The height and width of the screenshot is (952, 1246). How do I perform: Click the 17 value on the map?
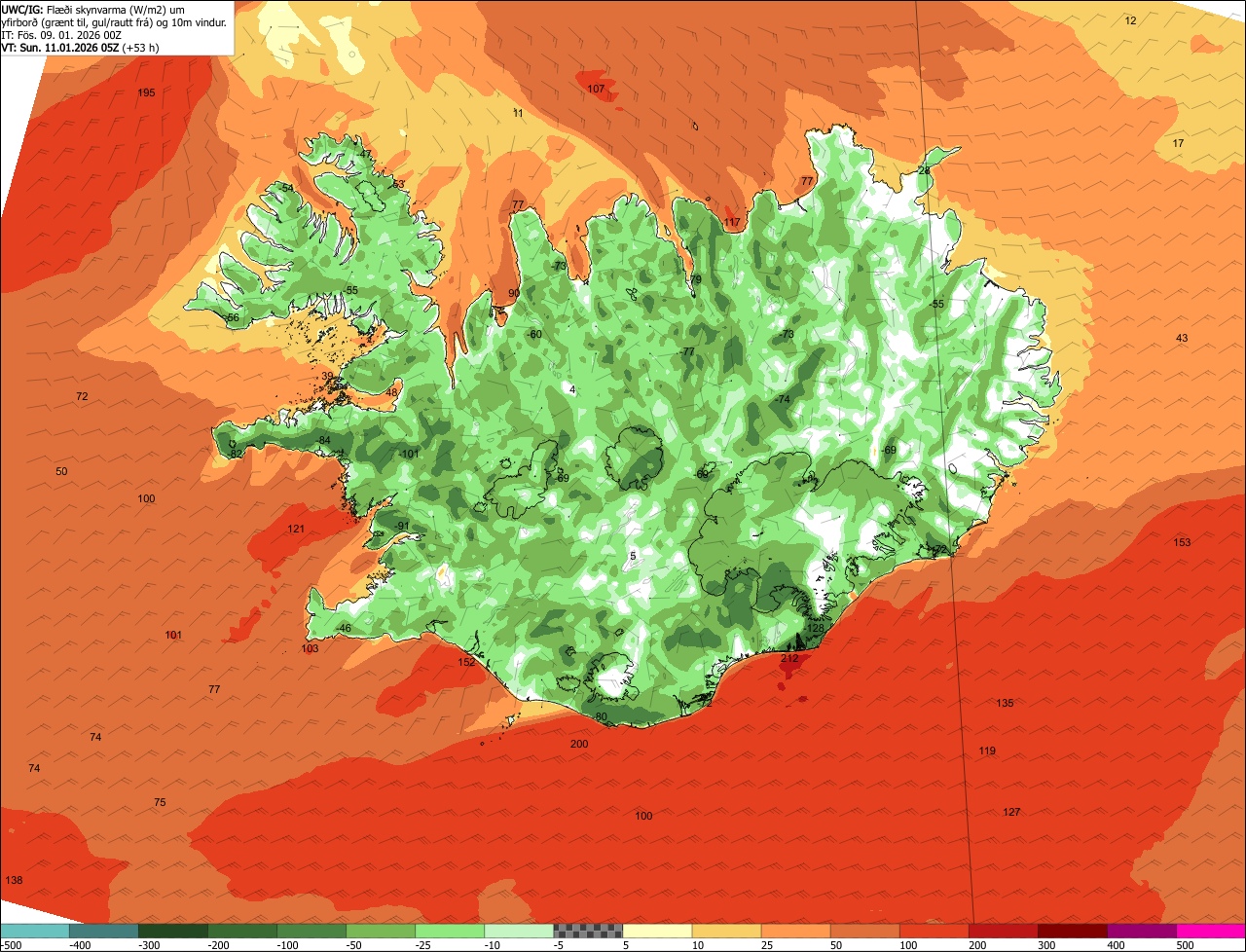click(1178, 143)
